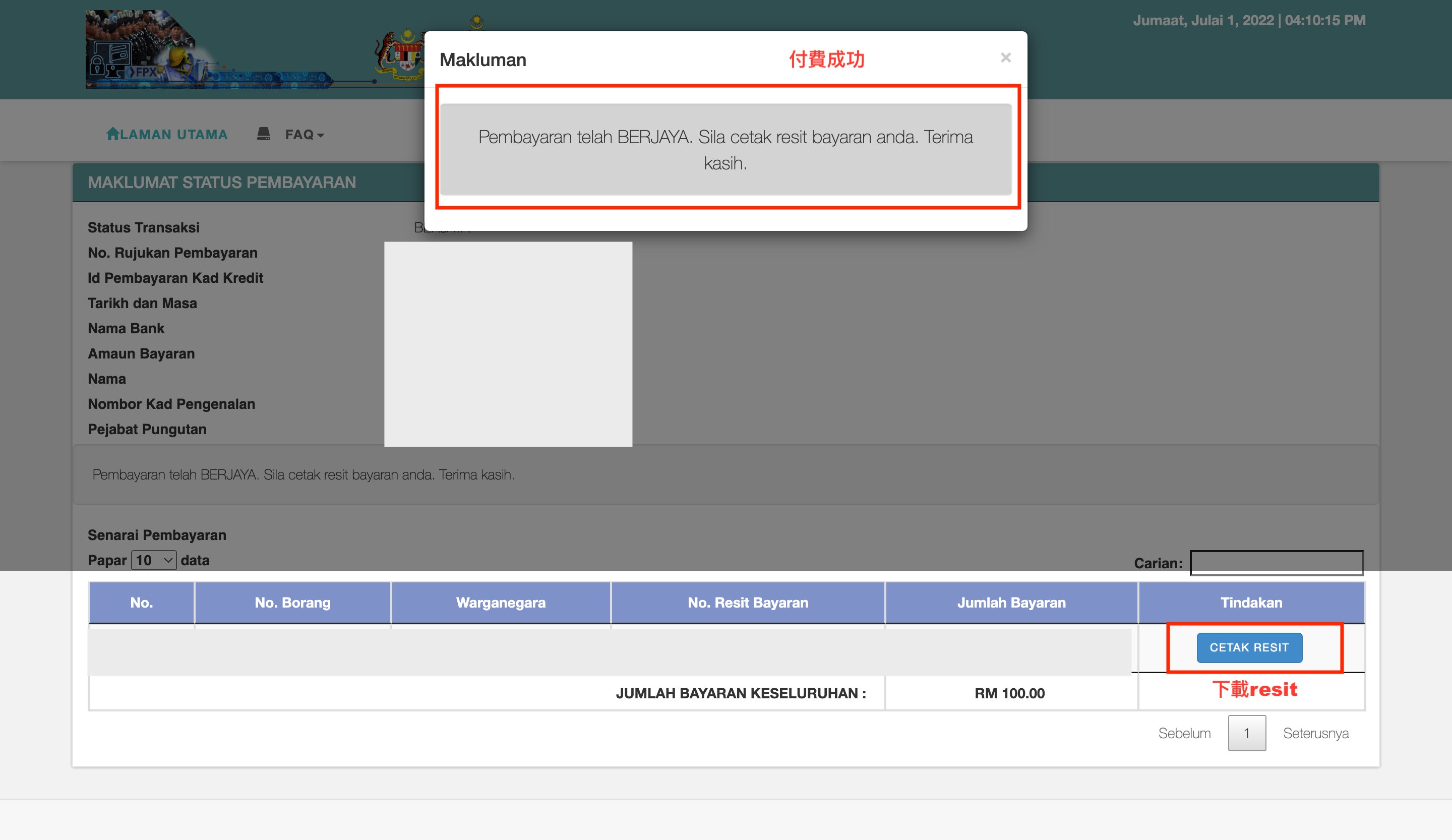Click the home icon beside Laman Utama
1452x840 pixels.
pyautogui.click(x=112, y=134)
